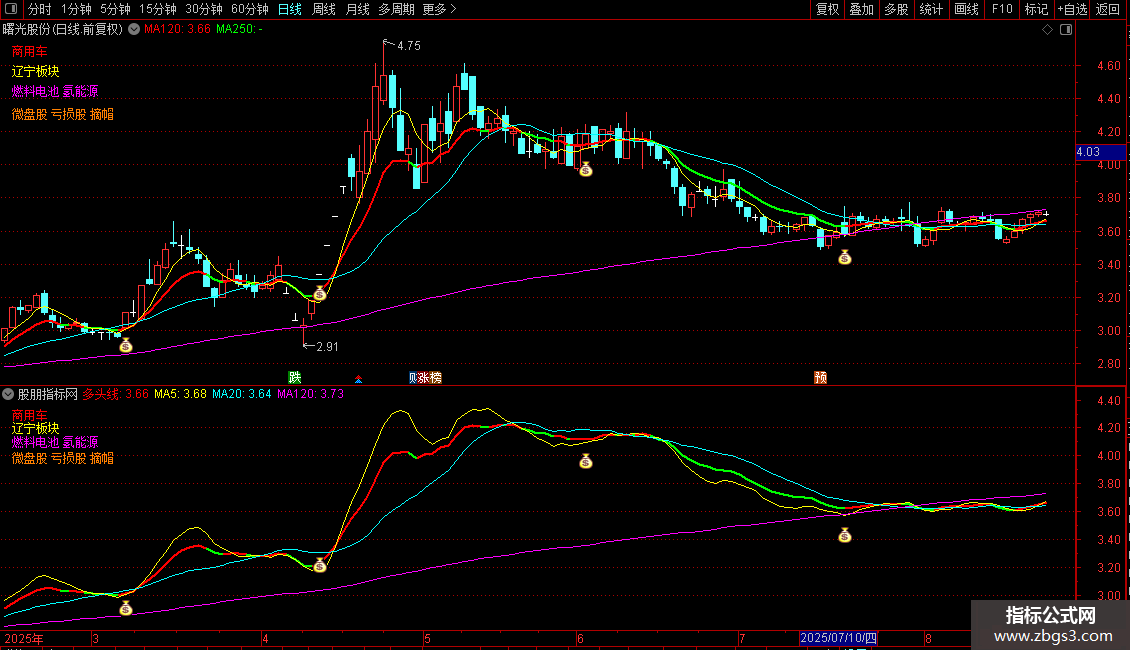Switch to 60分钟 period
The image size is (1130, 650).
click(x=249, y=9)
